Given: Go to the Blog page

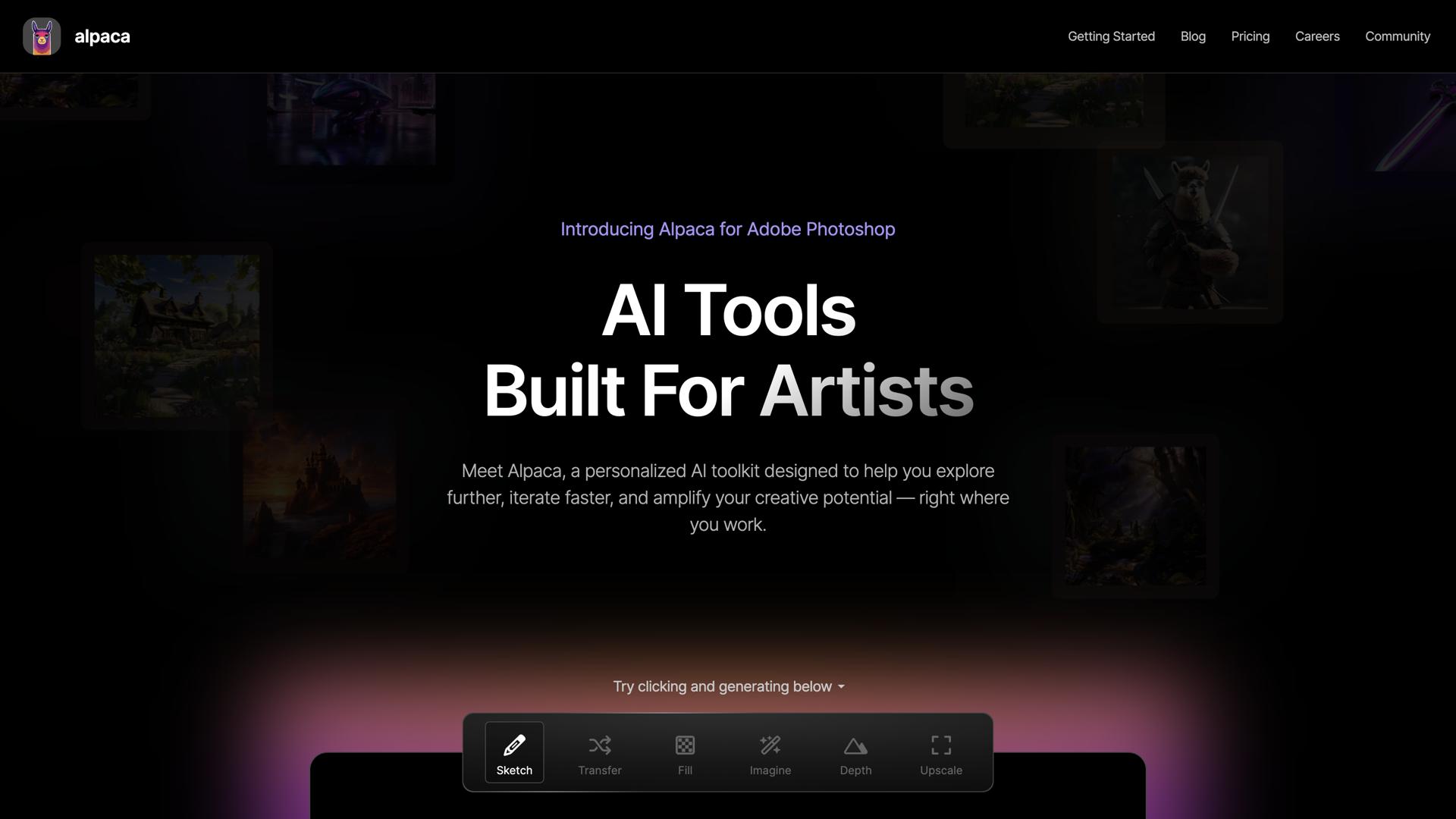Looking at the screenshot, I should pyautogui.click(x=1192, y=36).
